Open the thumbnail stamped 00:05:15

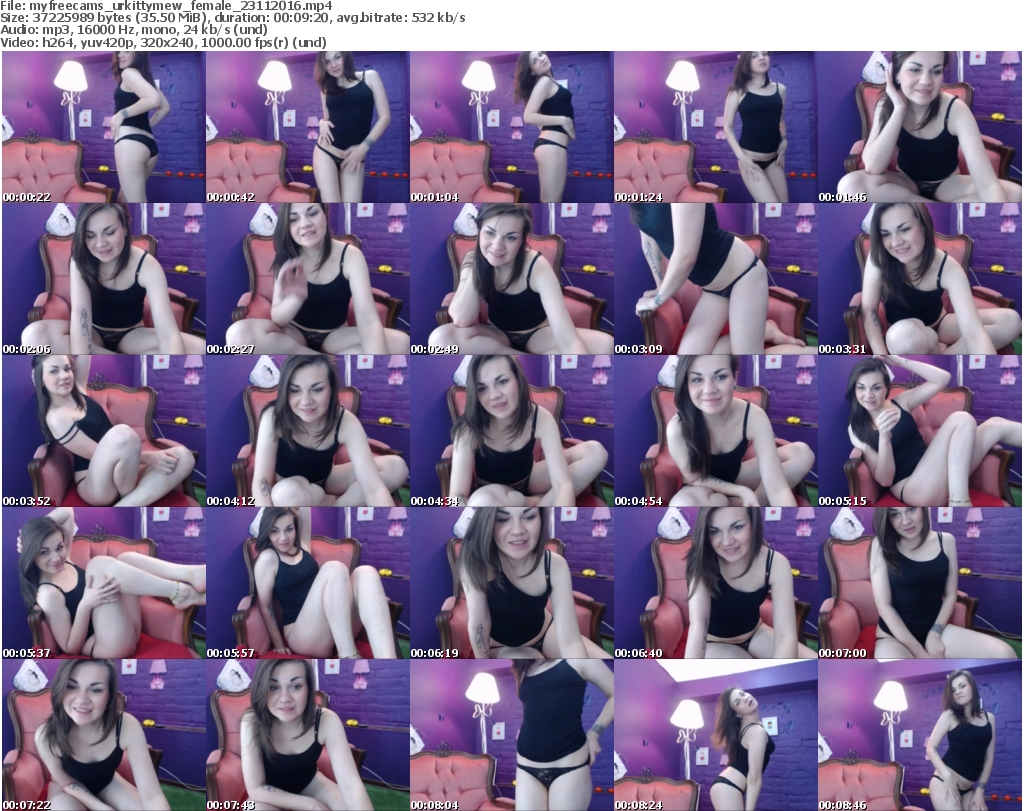[920, 431]
